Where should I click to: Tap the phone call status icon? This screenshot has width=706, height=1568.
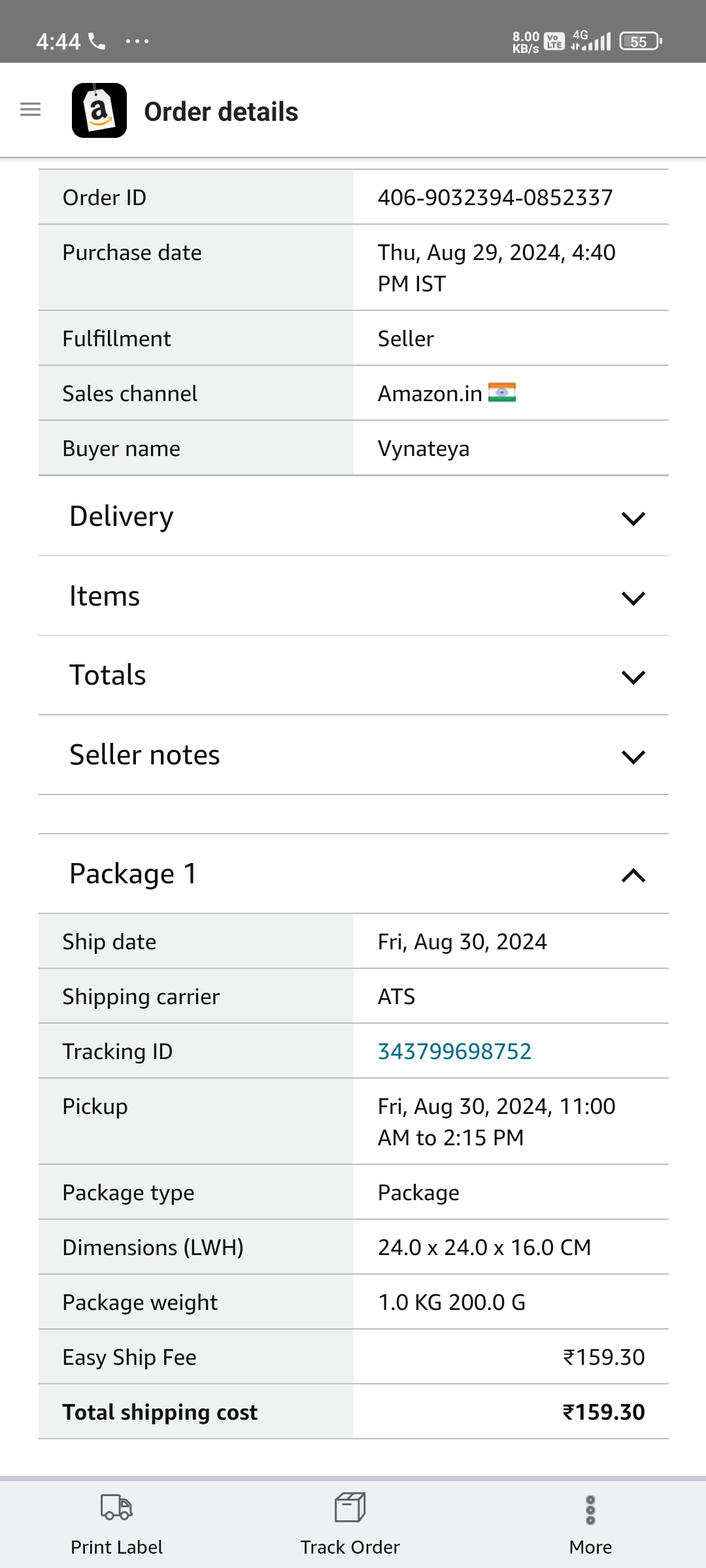97,42
